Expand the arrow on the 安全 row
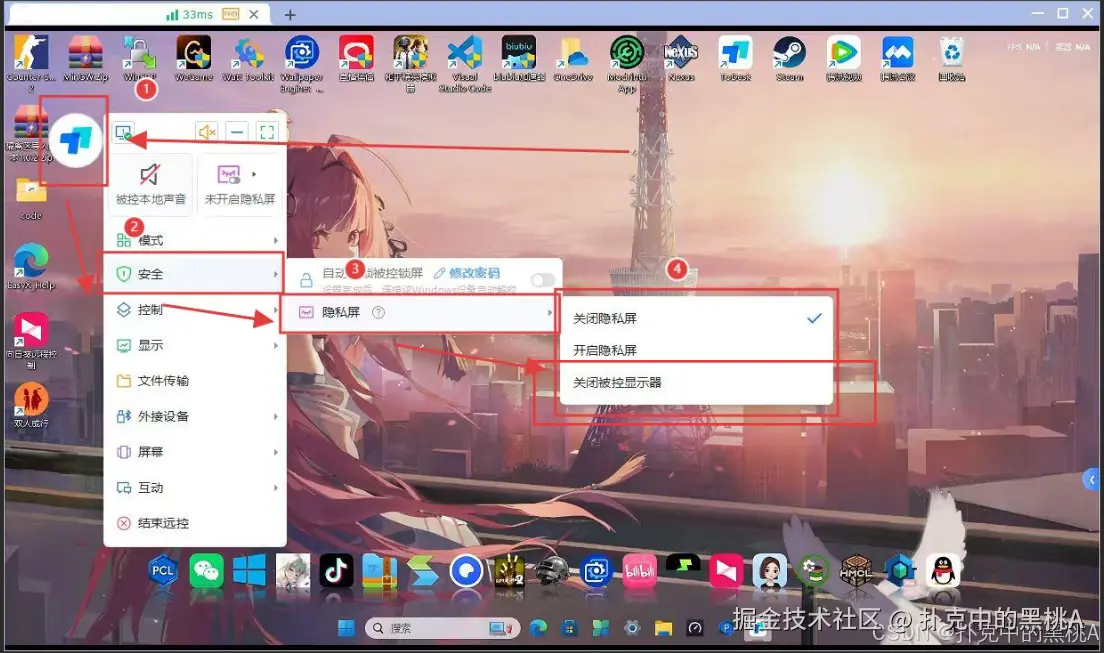Image resolution: width=1104 pixels, height=653 pixels. pos(275,274)
